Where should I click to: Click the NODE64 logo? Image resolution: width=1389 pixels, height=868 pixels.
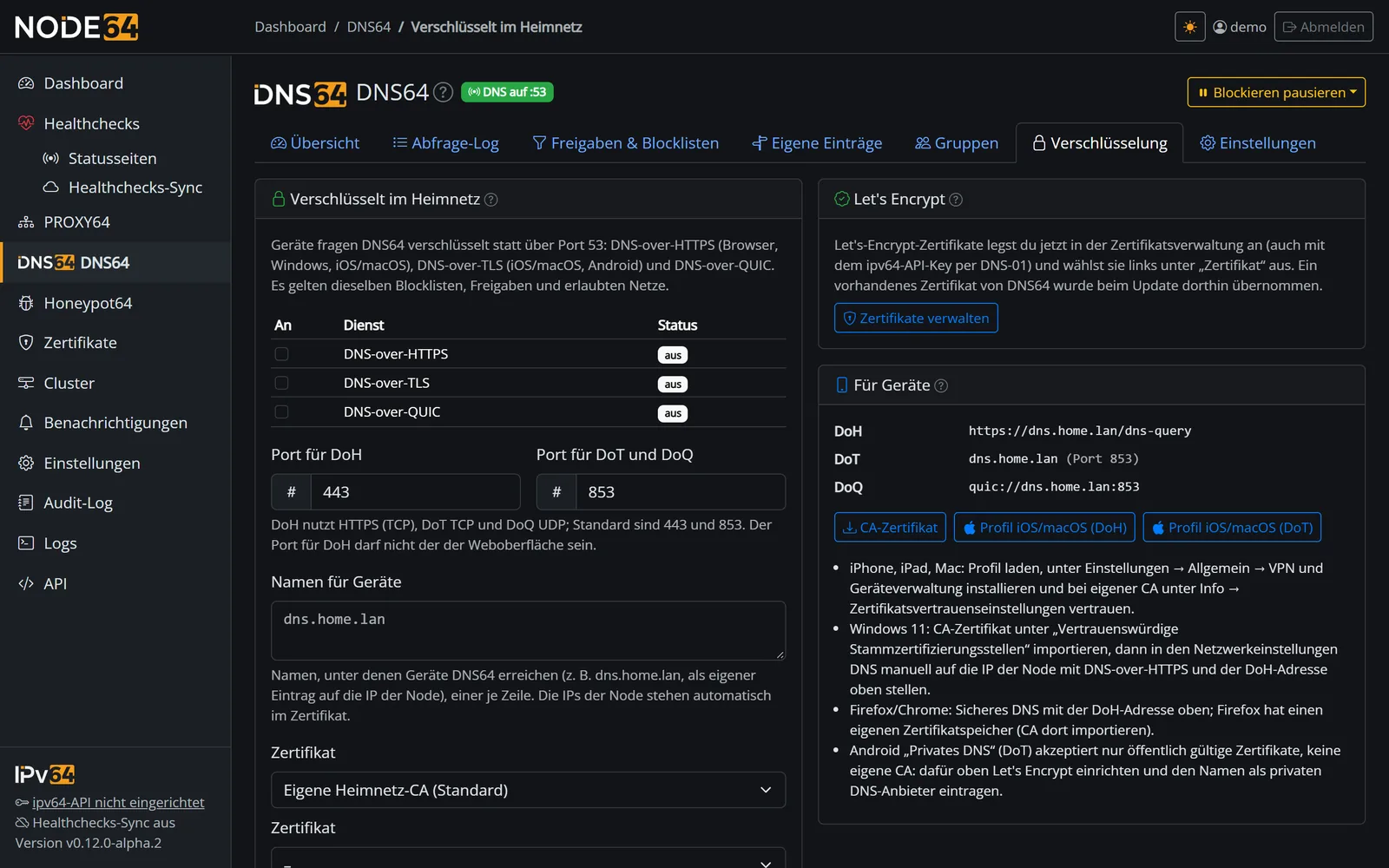[76, 27]
